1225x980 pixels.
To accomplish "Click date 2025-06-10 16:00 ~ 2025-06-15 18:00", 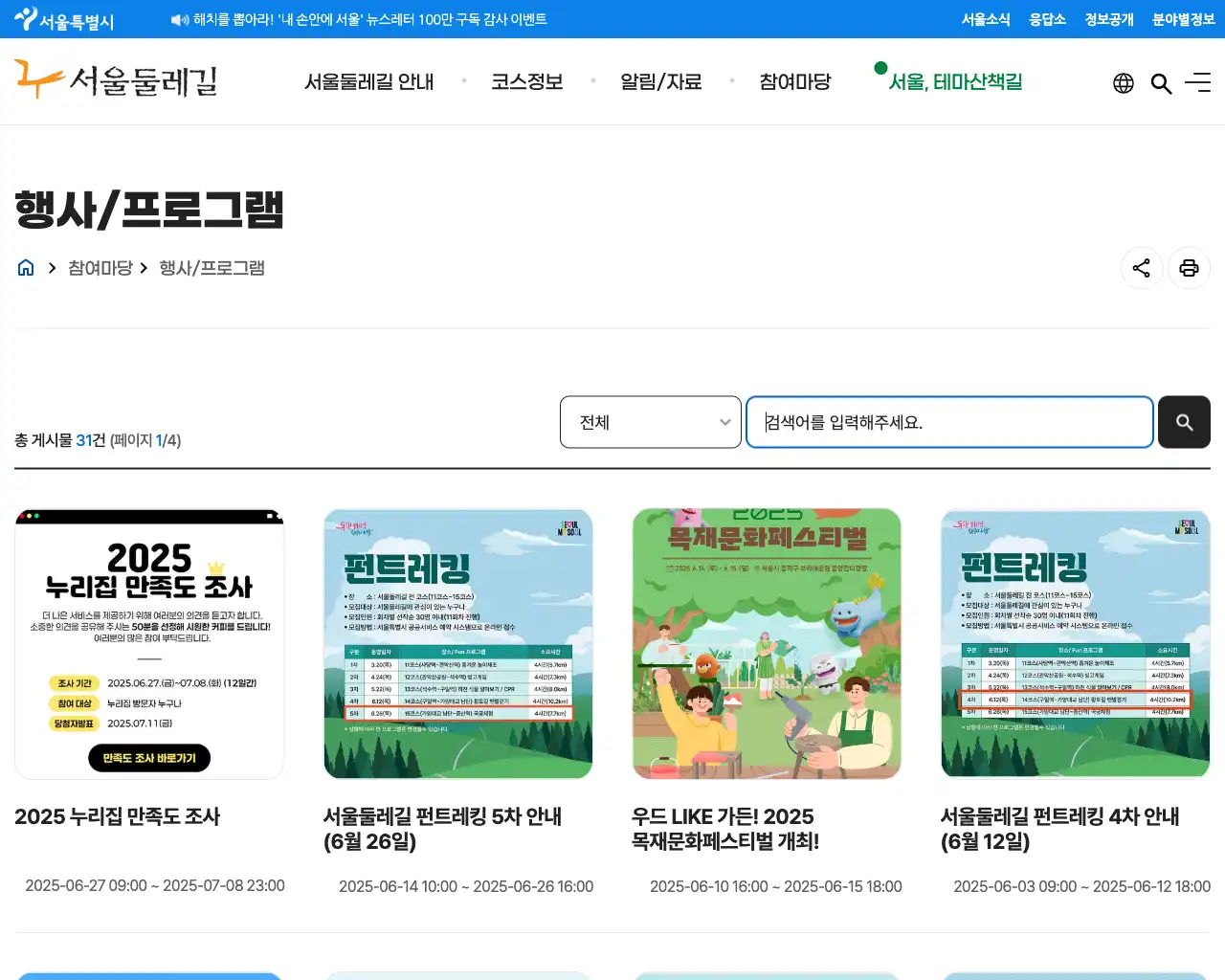I will coord(776,887).
